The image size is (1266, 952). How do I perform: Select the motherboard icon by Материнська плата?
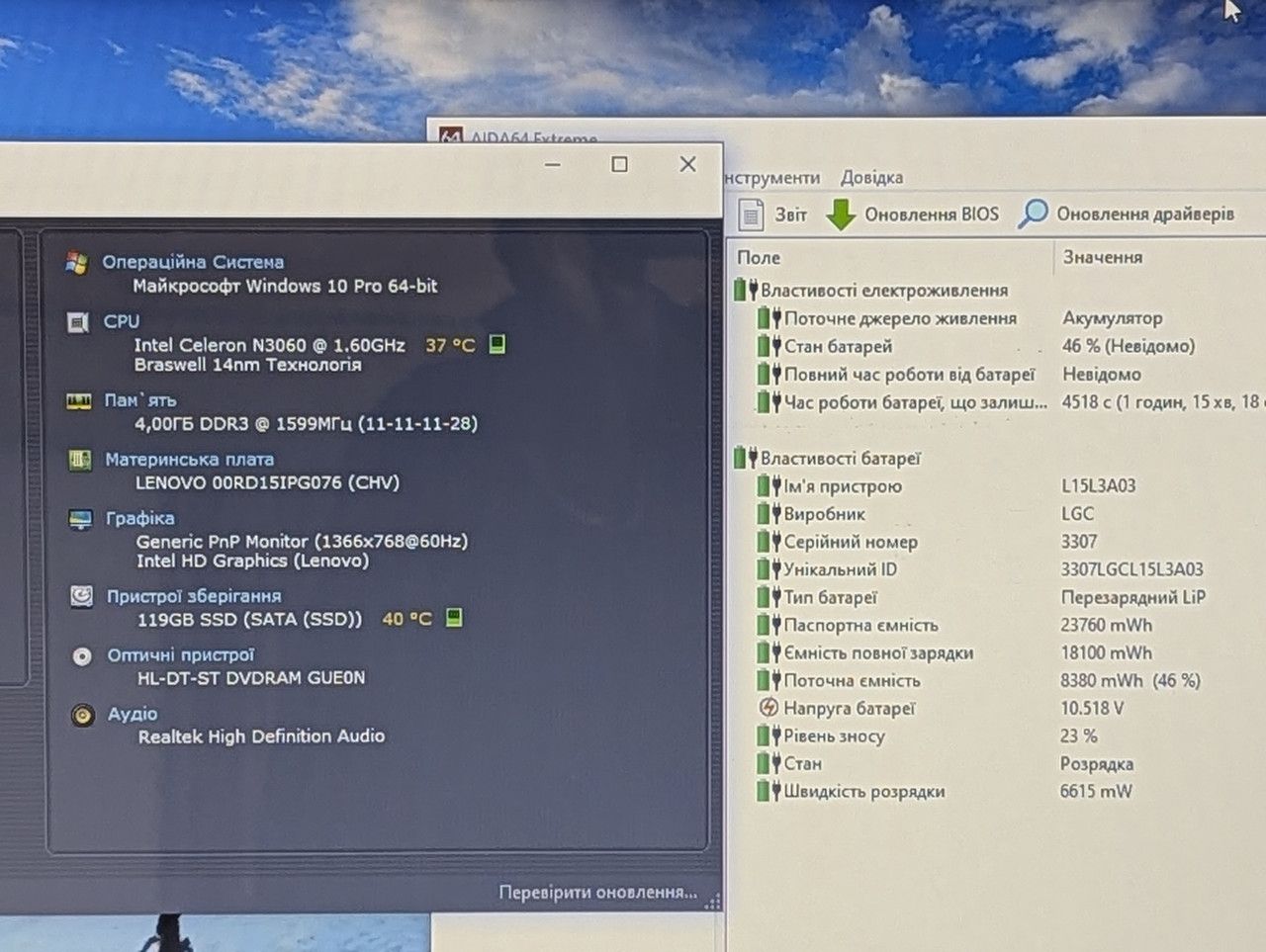[80, 460]
